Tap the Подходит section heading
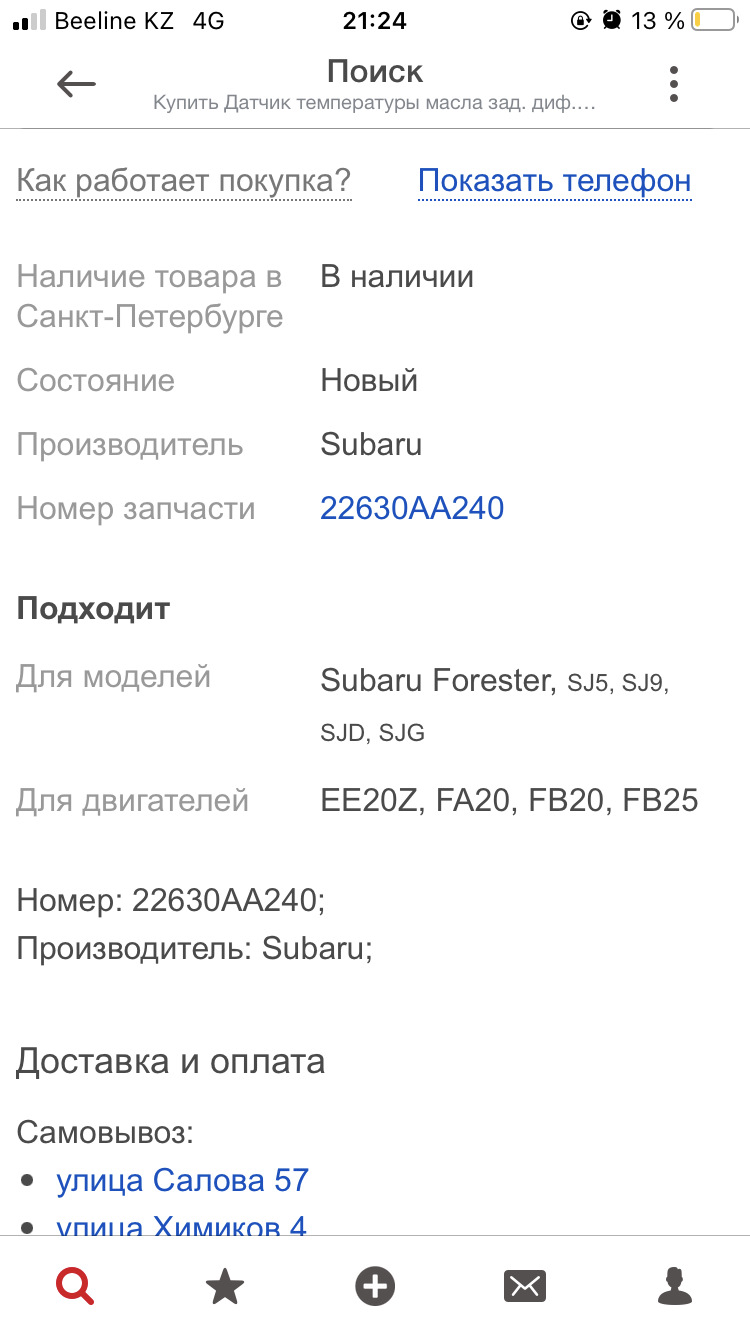Screen dimensions: 750x1334 coord(93,608)
